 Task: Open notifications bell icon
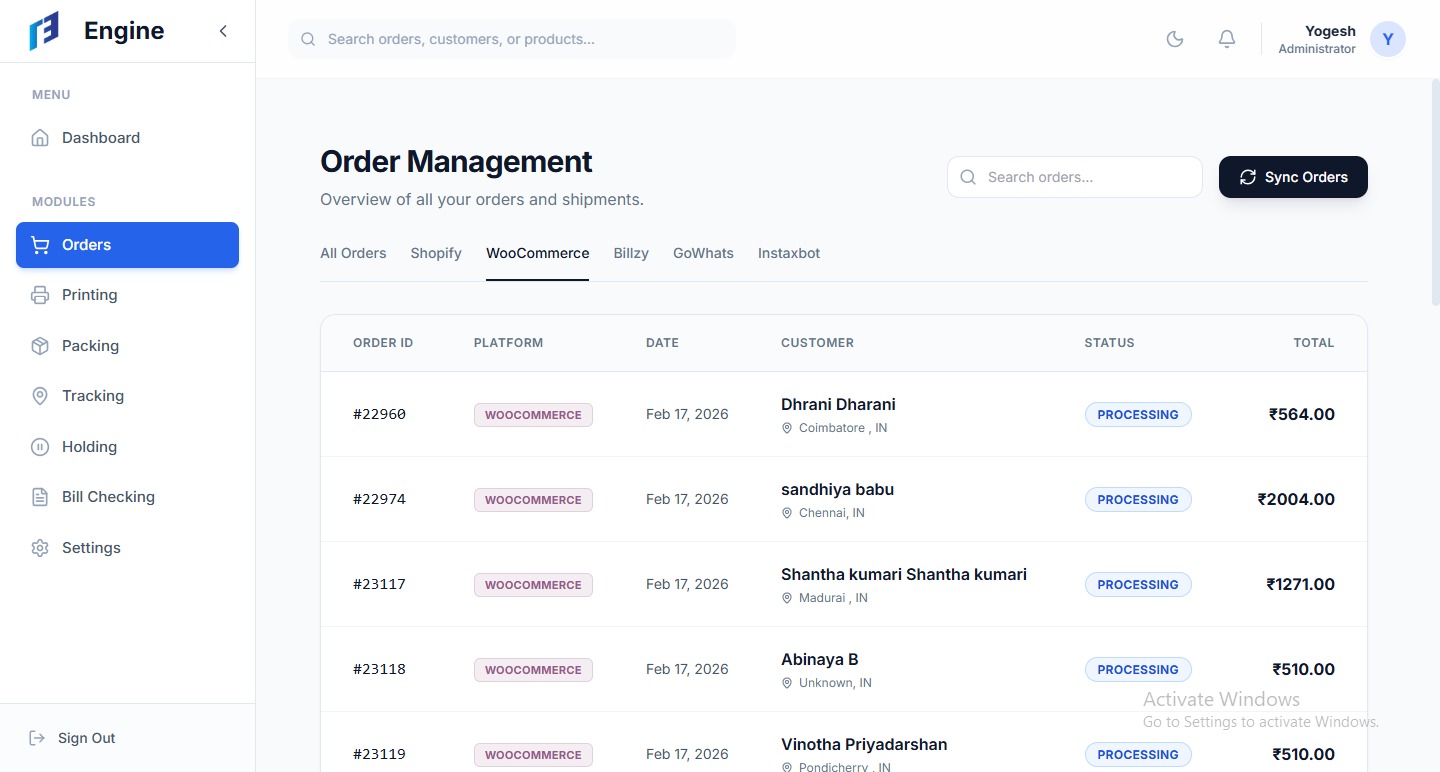1227,39
